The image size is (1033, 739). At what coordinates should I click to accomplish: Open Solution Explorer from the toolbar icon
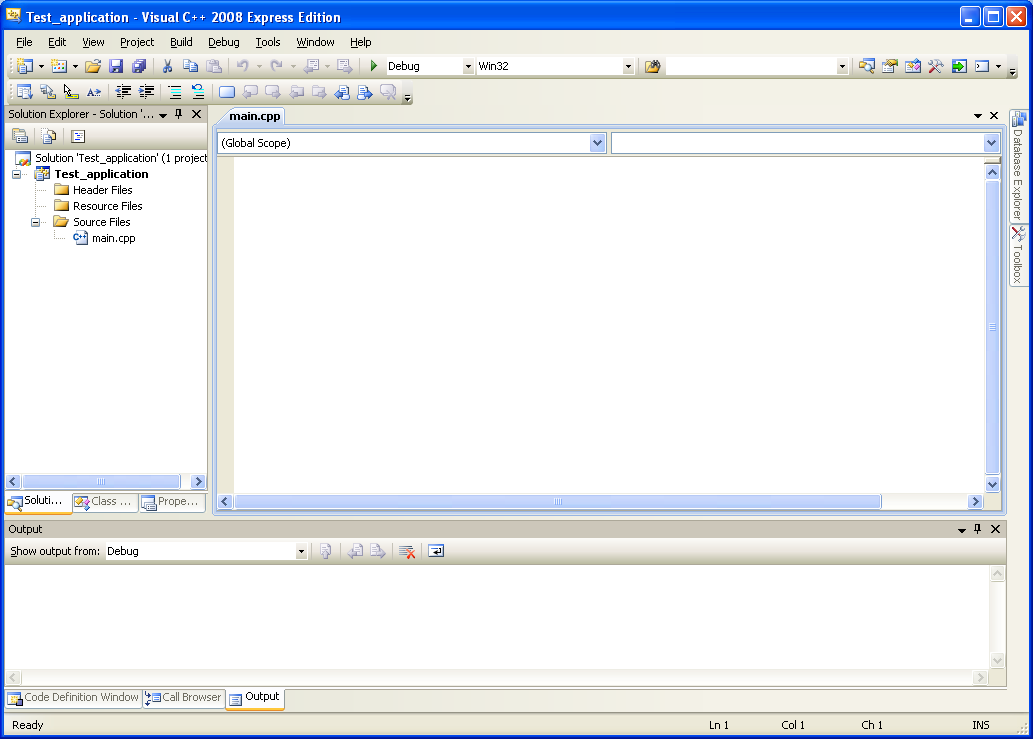pyautogui.click(x=866, y=66)
